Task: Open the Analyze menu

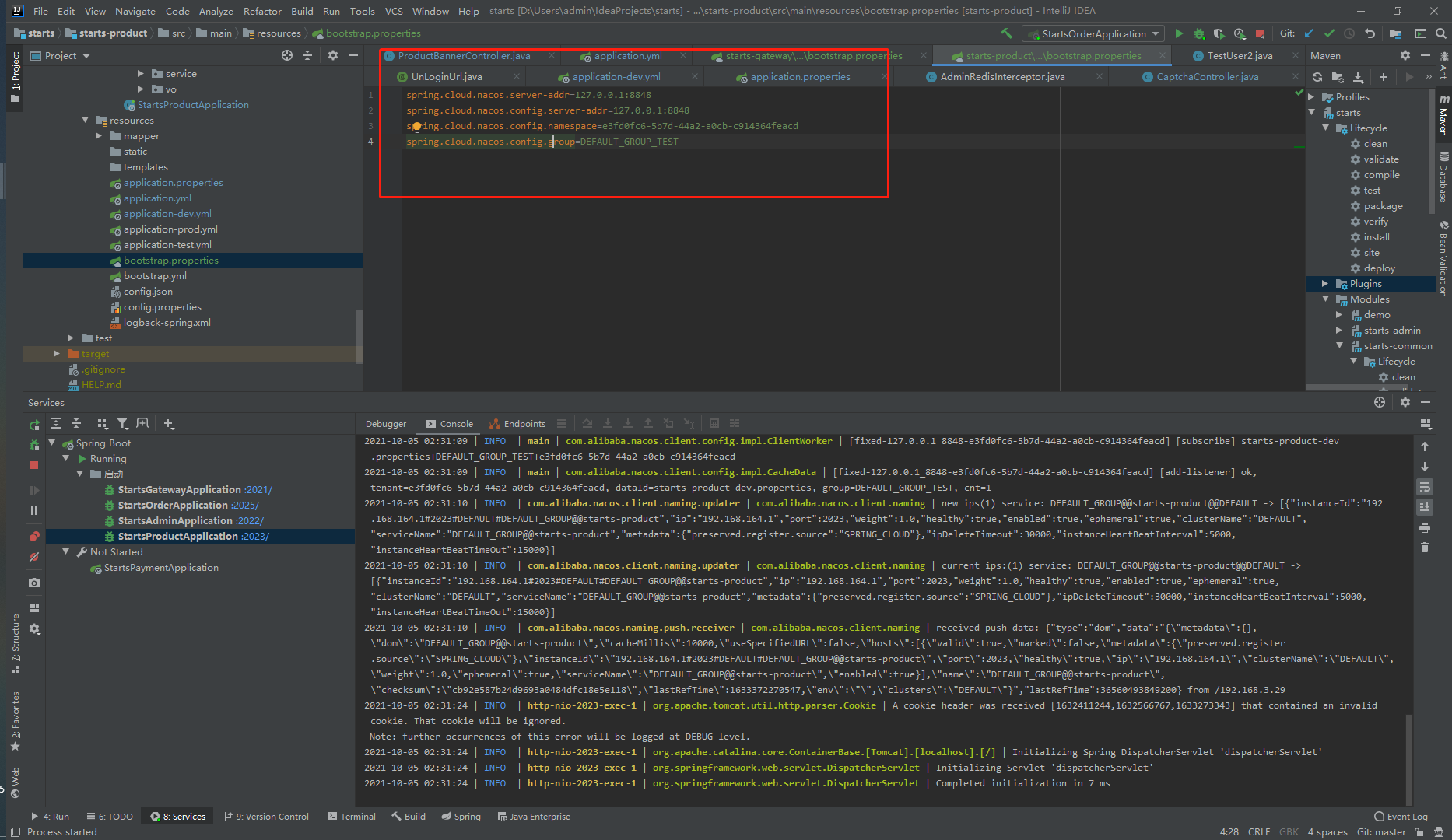Action: [216, 11]
